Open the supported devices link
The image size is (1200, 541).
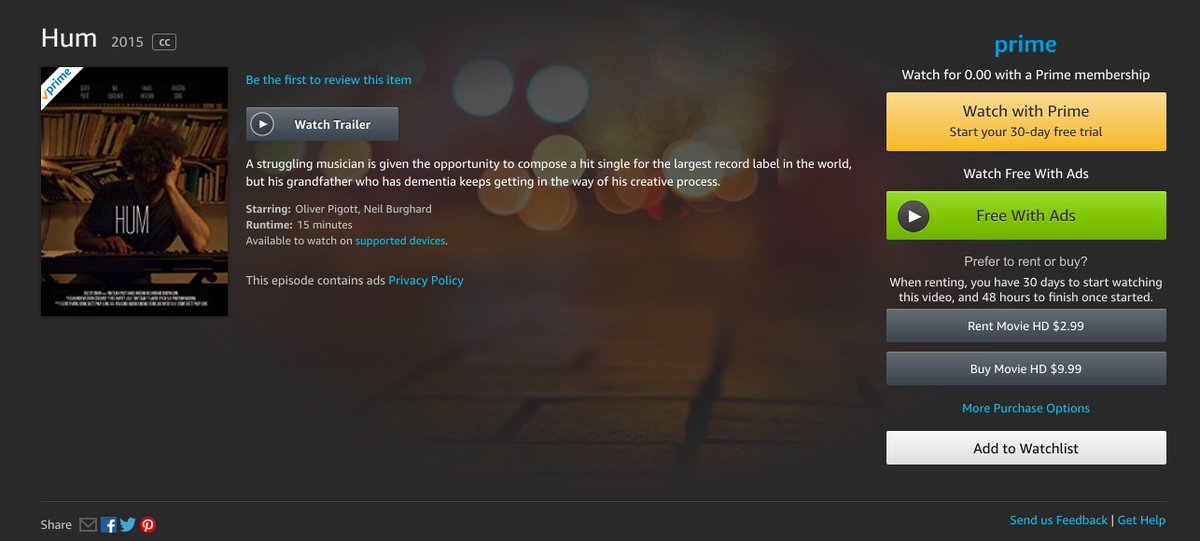tap(400, 241)
